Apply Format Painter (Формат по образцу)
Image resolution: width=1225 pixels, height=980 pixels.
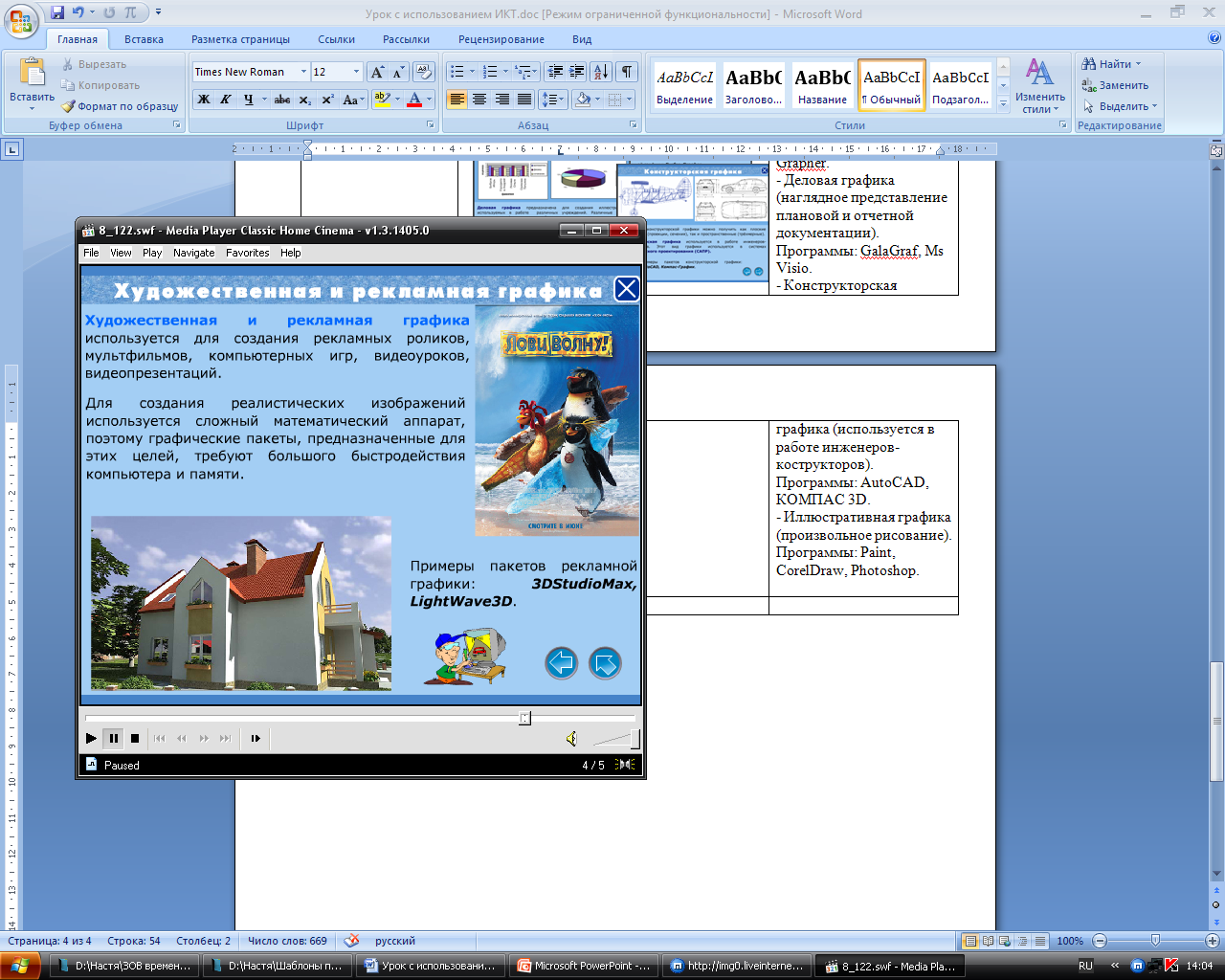[x=121, y=106]
